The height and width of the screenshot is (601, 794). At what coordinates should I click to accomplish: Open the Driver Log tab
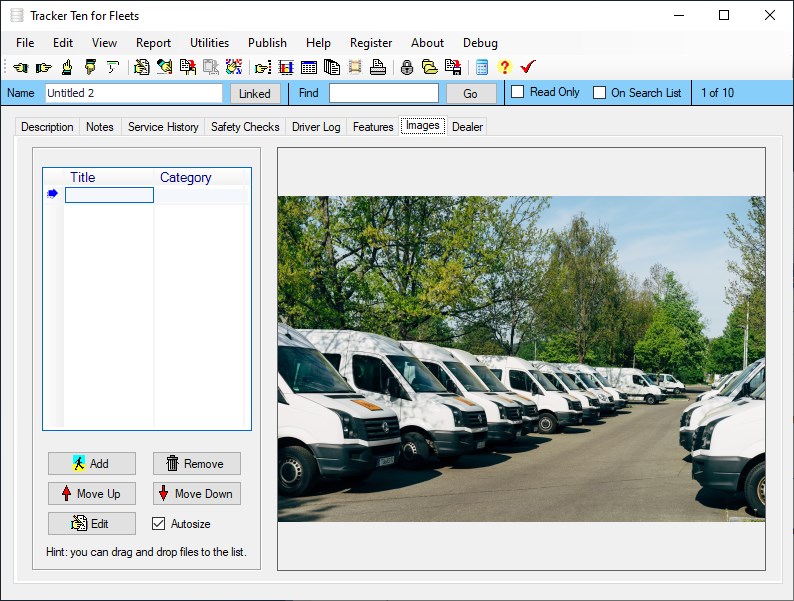coord(316,127)
